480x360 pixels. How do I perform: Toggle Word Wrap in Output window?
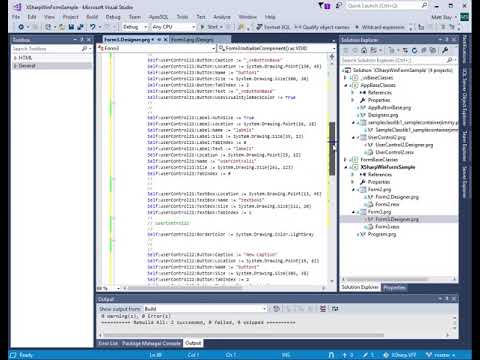tap(335, 309)
